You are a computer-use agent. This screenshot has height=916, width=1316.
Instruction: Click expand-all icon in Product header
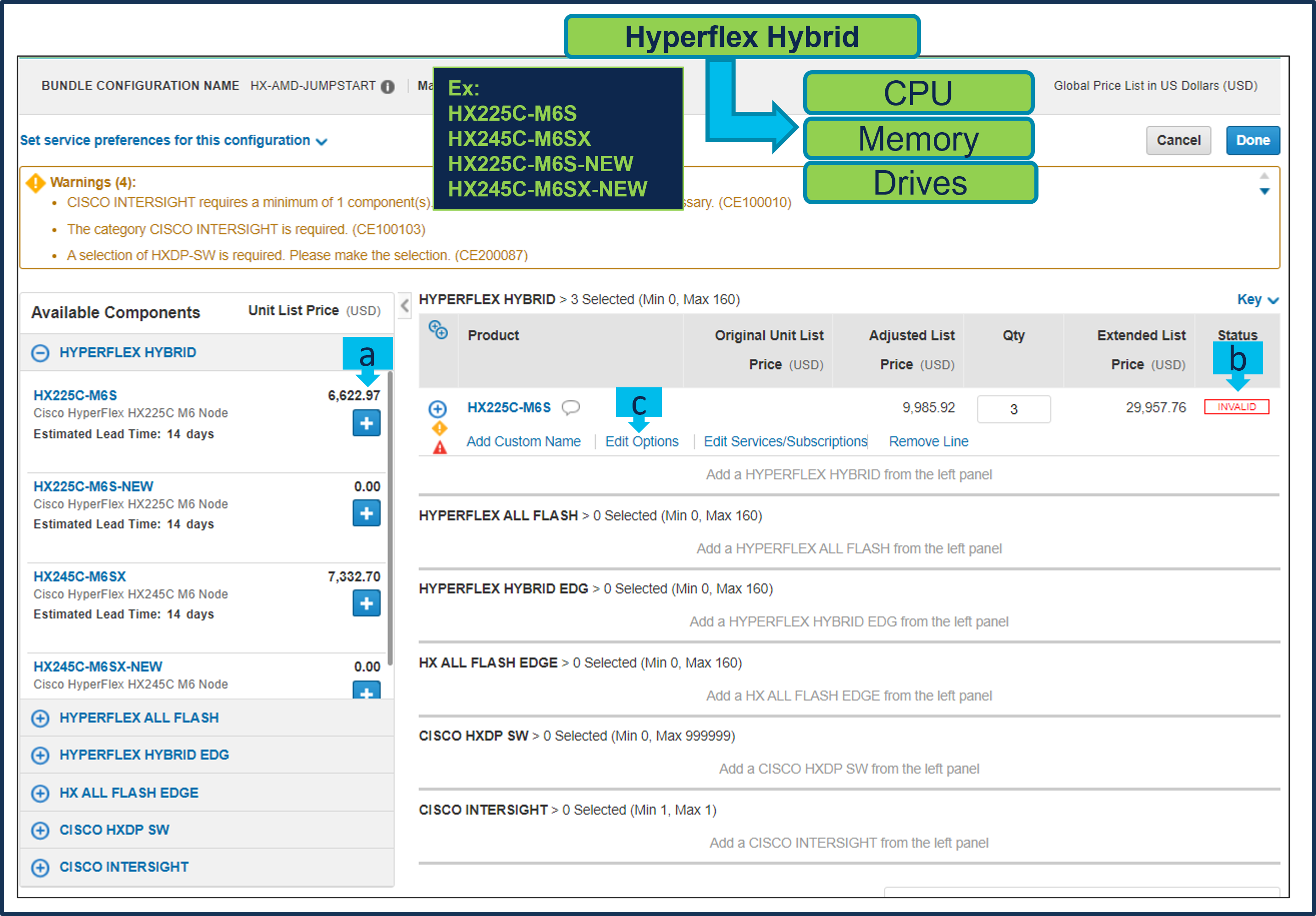(x=439, y=330)
